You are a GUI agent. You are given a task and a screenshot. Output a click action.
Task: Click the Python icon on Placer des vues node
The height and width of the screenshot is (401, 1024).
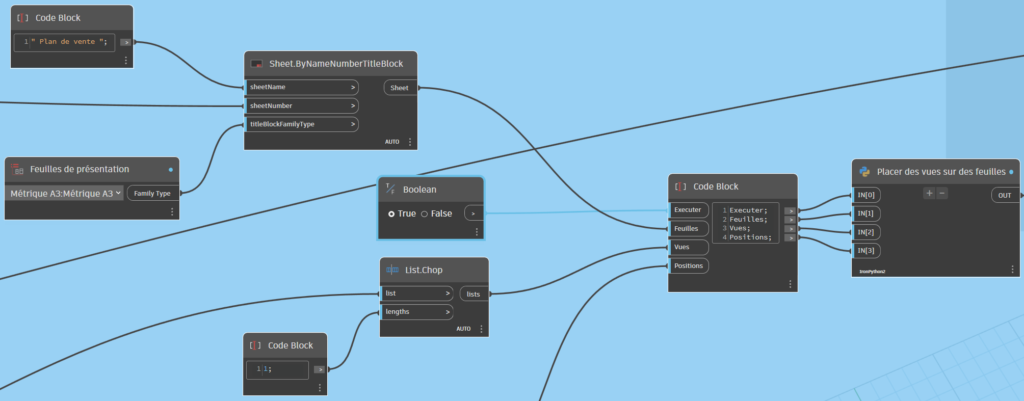865,171
